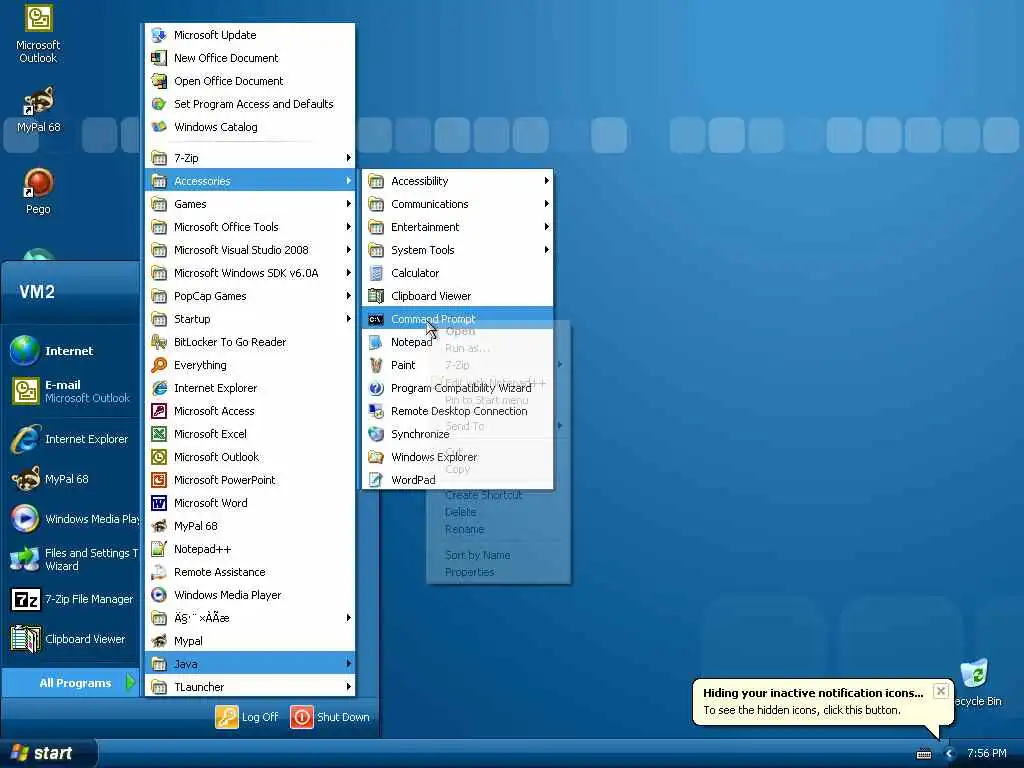Expand the TLauncher program folder
The height and width of the screenshot is (768, 1024).
click(249, 686)
